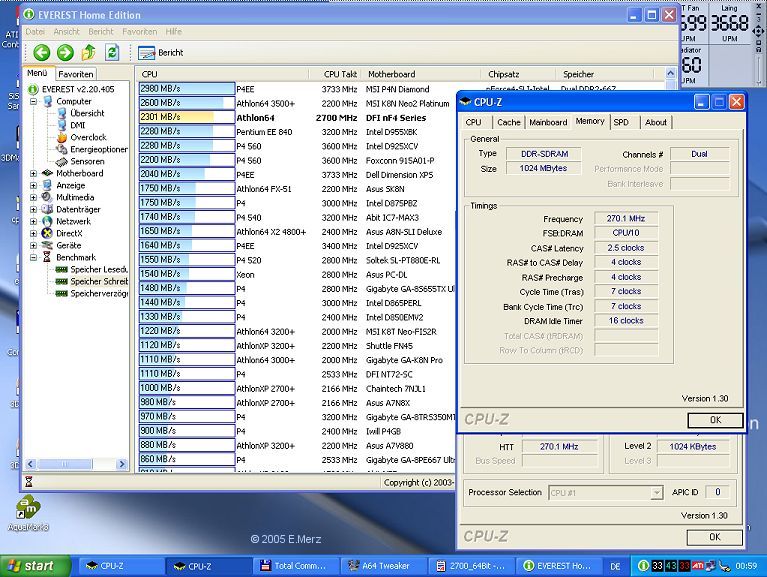Collapse the Computer tree node
The image size is (767, 577).
33,101
